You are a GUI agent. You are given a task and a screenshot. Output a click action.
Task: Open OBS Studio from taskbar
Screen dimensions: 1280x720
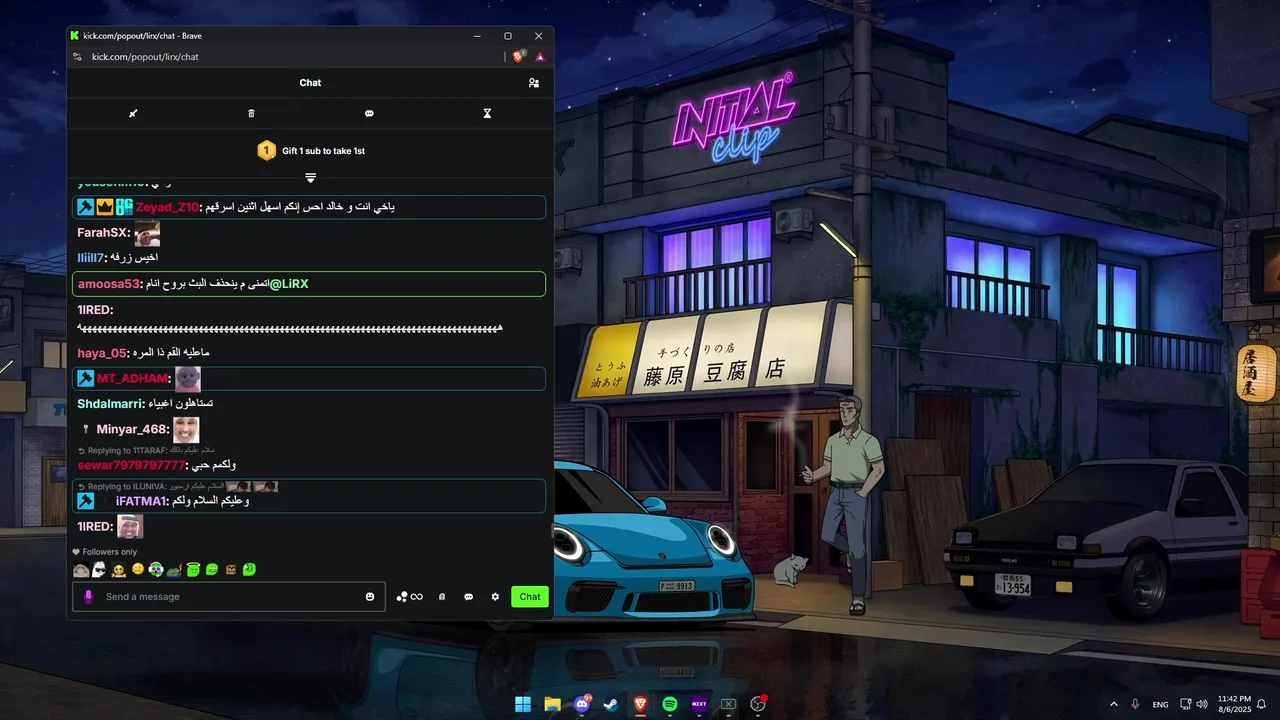(x=758, y=704)
